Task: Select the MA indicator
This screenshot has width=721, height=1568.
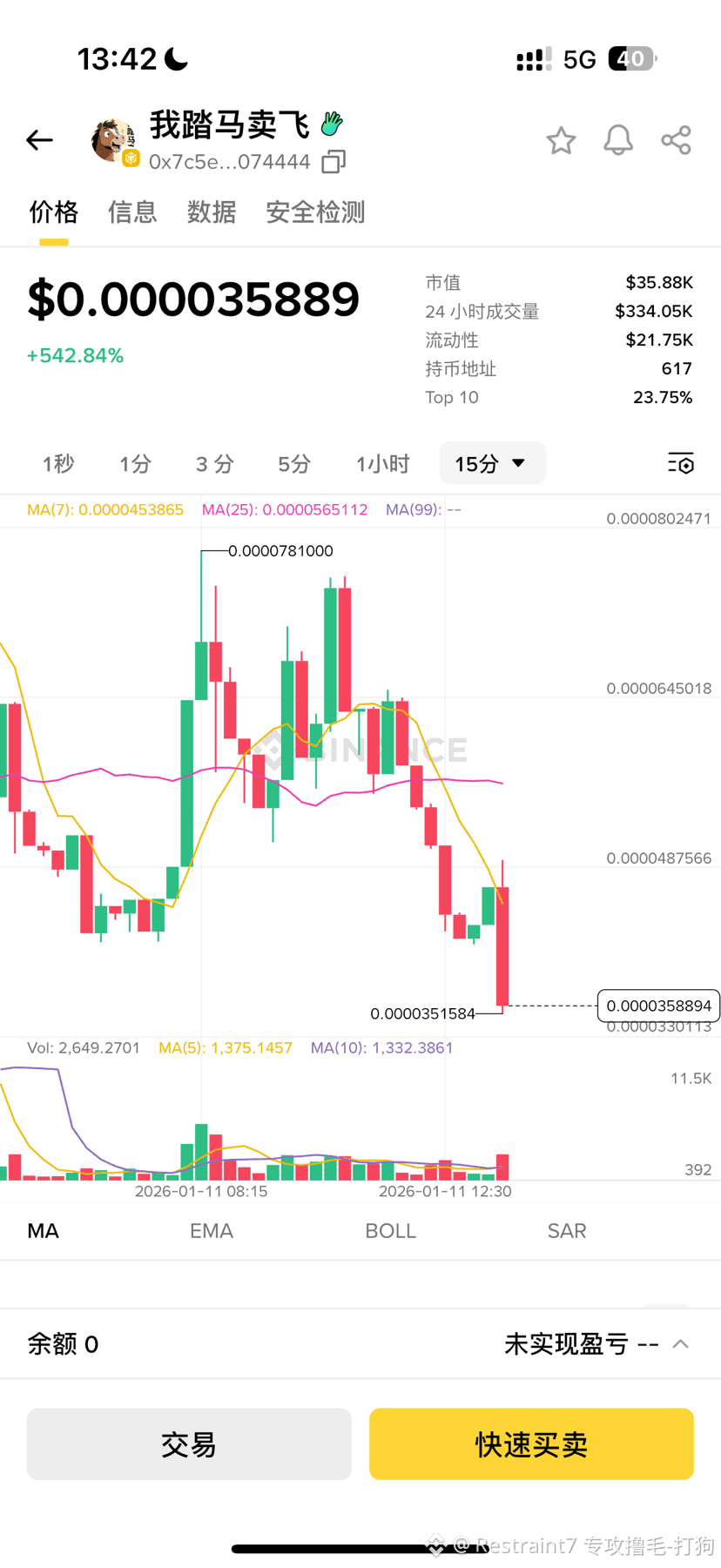Action: coord(44,1231)
